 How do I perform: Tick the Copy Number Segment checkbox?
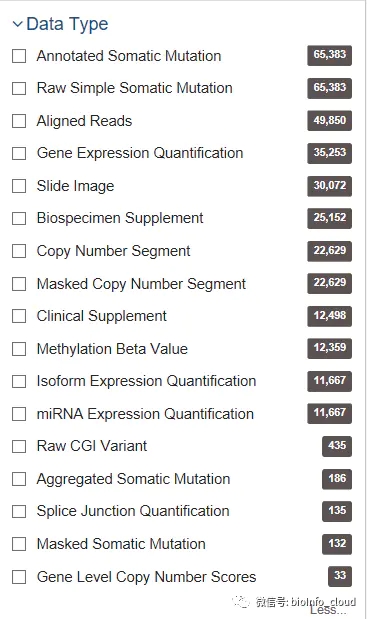19,251
